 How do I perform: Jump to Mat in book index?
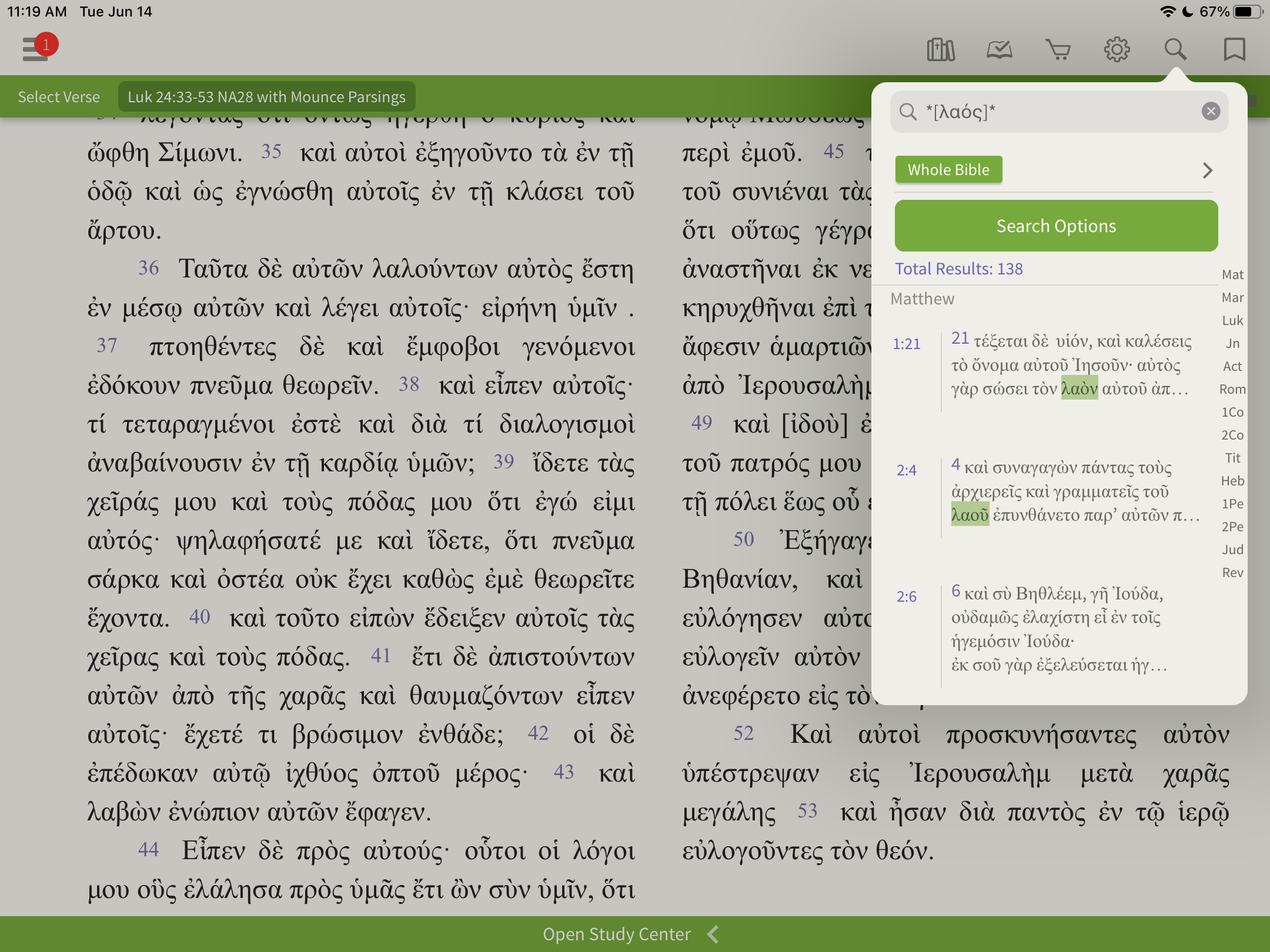1232,274
